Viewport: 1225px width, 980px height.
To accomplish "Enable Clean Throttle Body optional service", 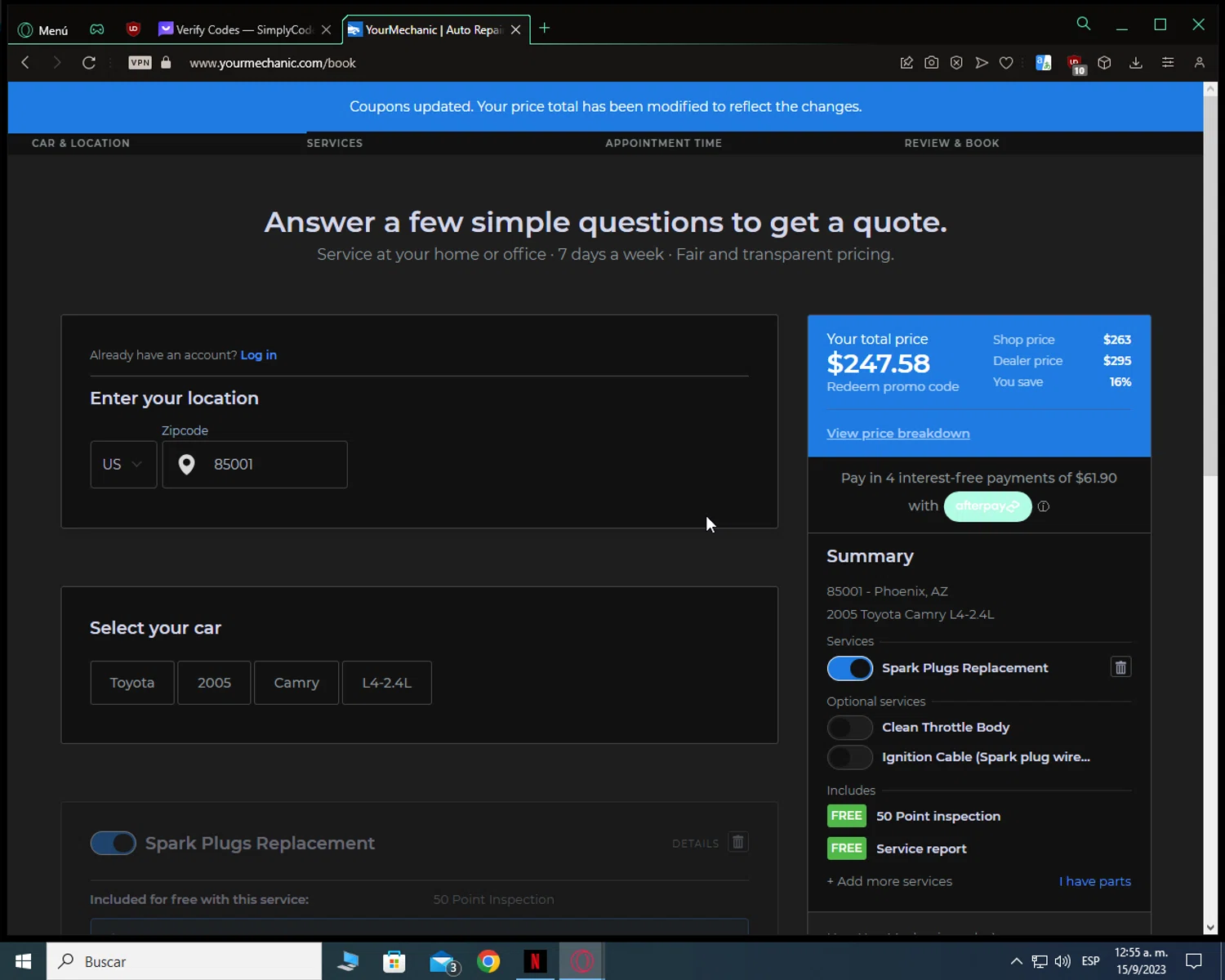I will 850,728.
